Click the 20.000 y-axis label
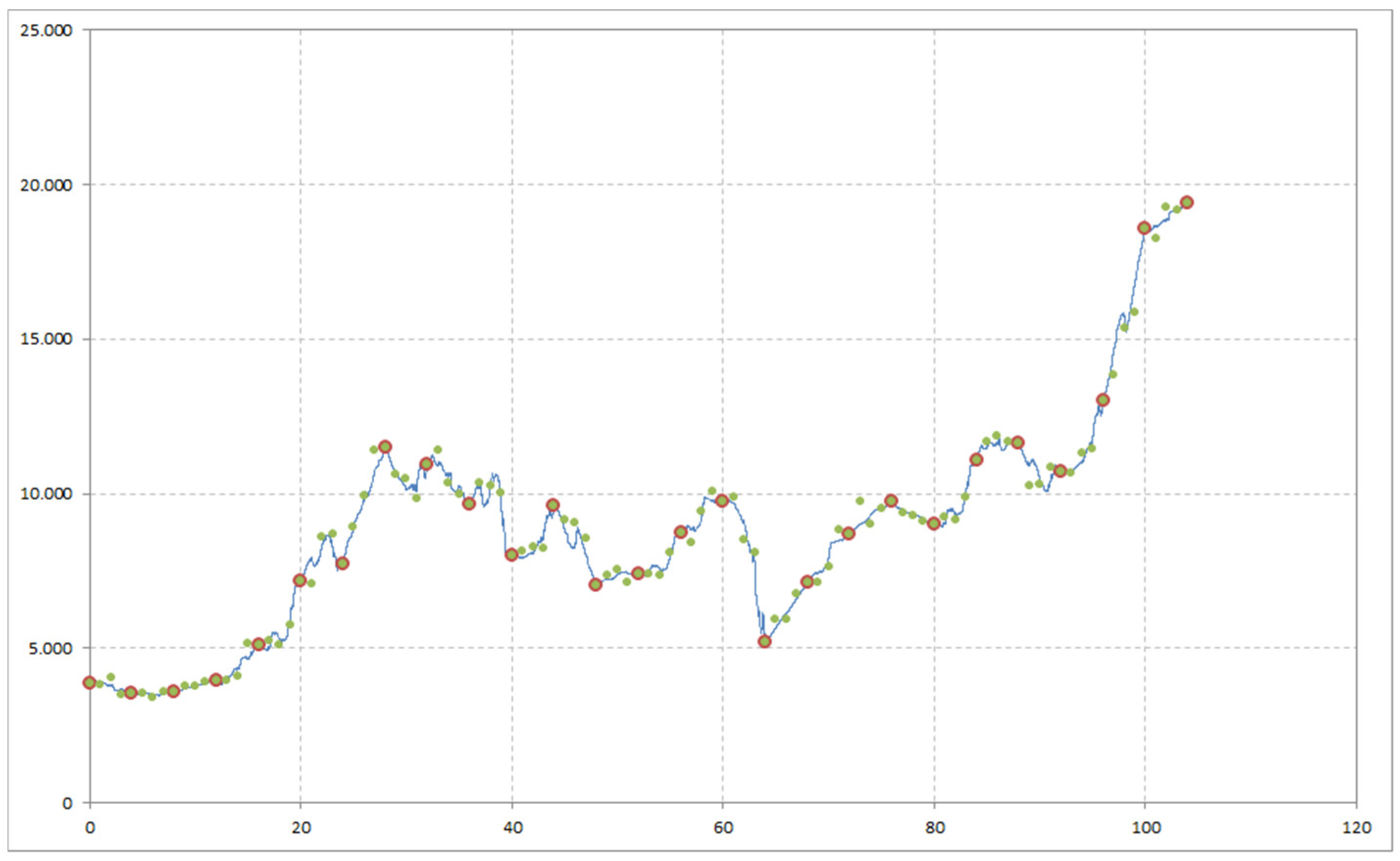The image size is (1400, 861). (x=46, y=185)
